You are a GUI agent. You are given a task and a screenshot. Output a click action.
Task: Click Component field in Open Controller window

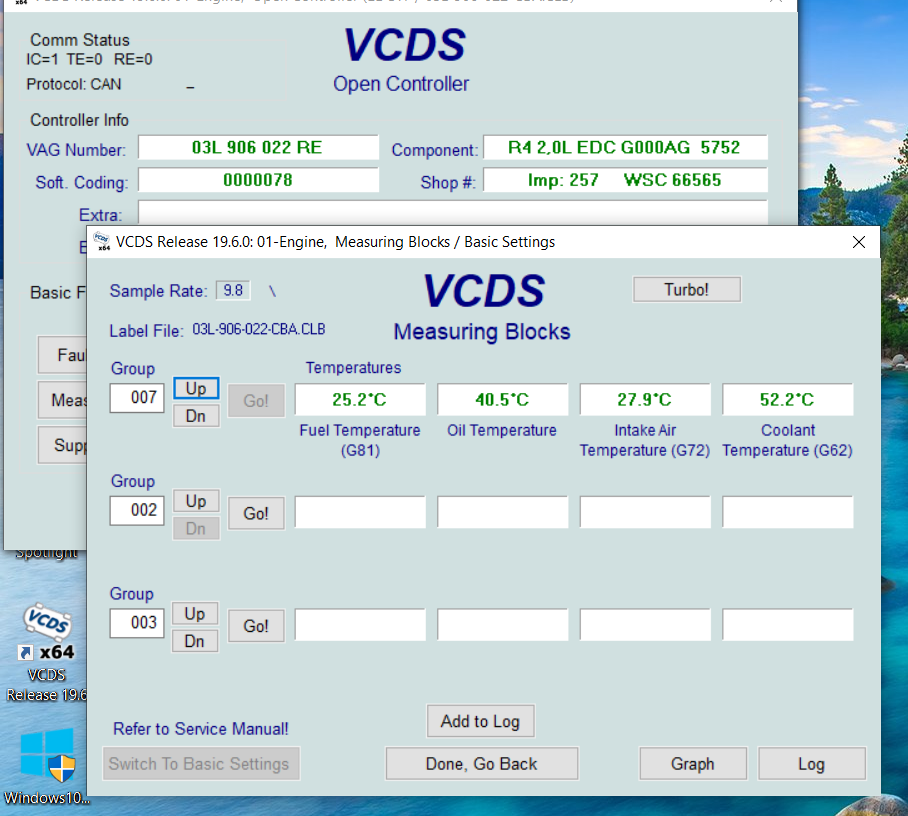[625, 148]
